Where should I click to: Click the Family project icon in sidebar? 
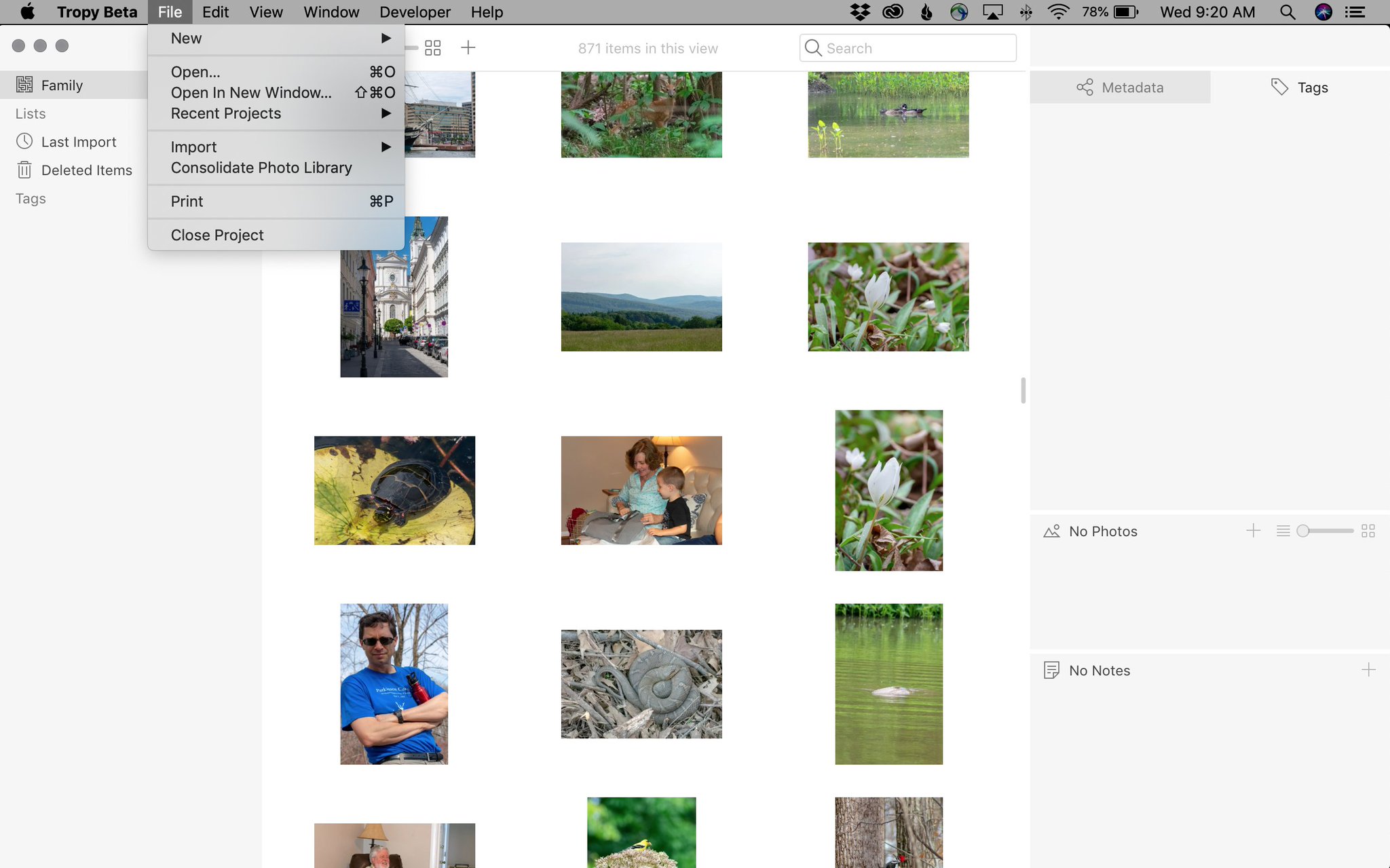tap(24, 85)
